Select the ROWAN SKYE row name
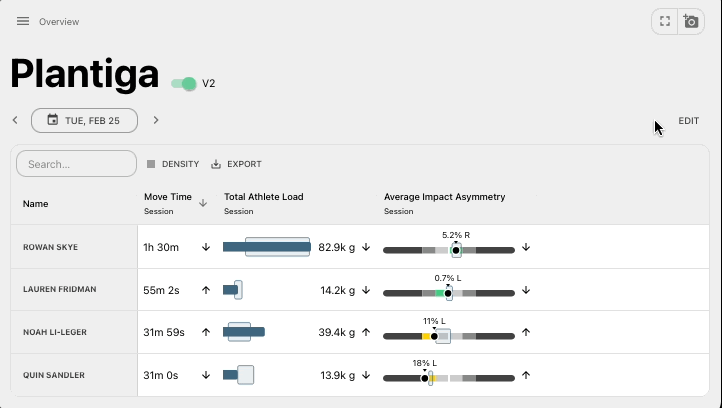 point(51,247)
